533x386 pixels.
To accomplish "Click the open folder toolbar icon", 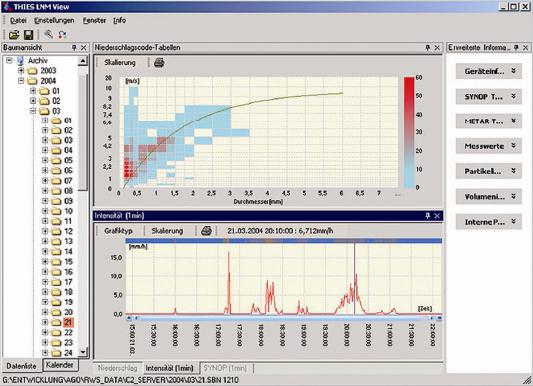I will pyautogui.click(x=14, y=34).
